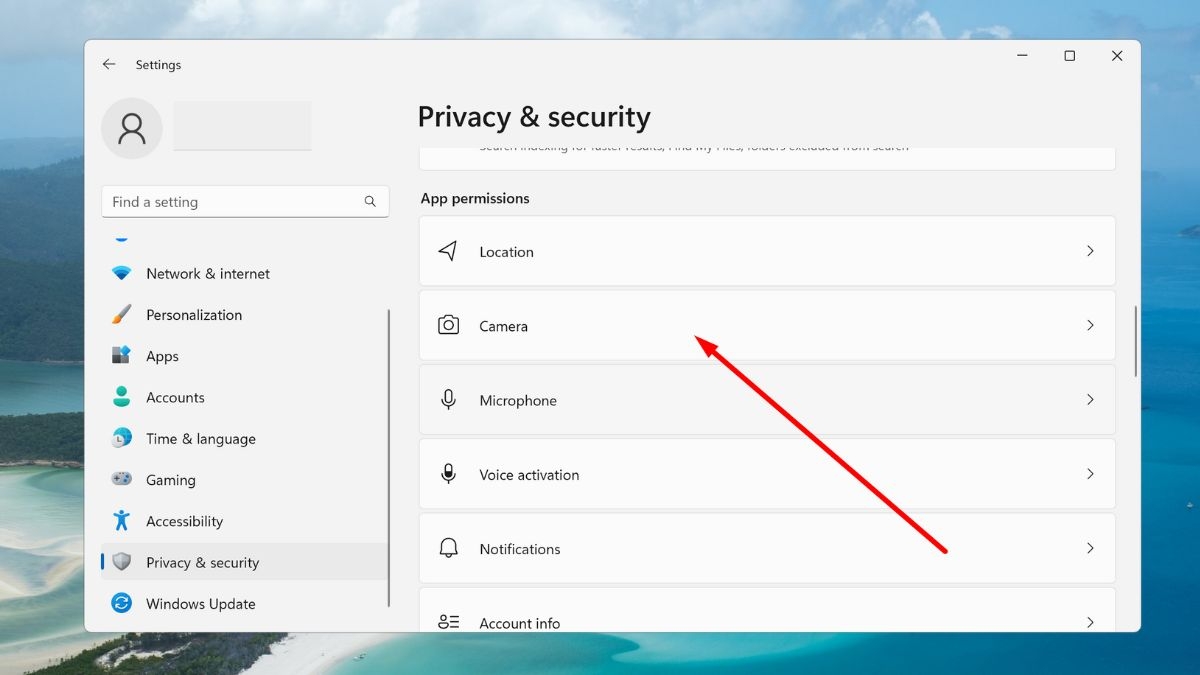
Task: Click the Account info icon
Action: pyautogui.click(x=448, y=622)
